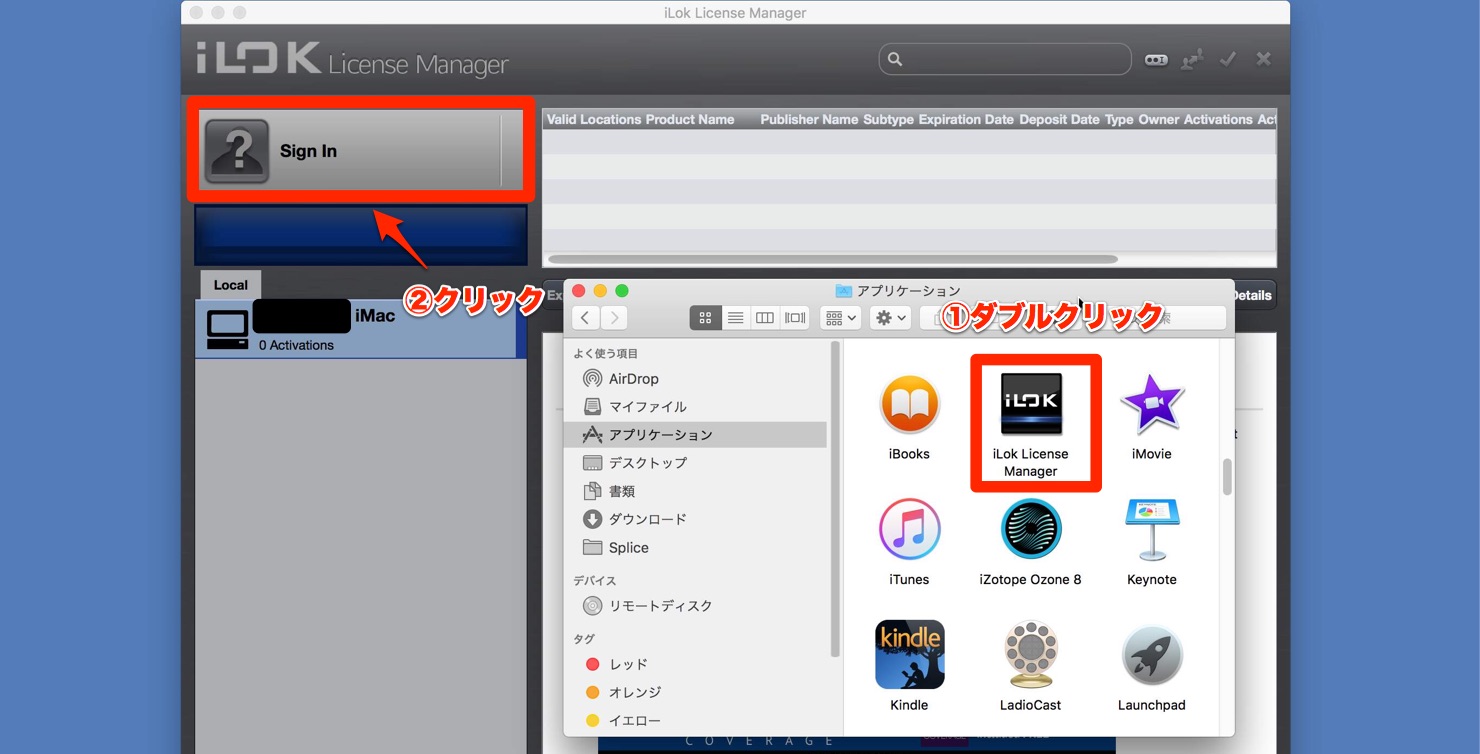Sort by Subtype column header
Image resolution: width=1480 pixels, height=754 pixels.
(888, 119)
